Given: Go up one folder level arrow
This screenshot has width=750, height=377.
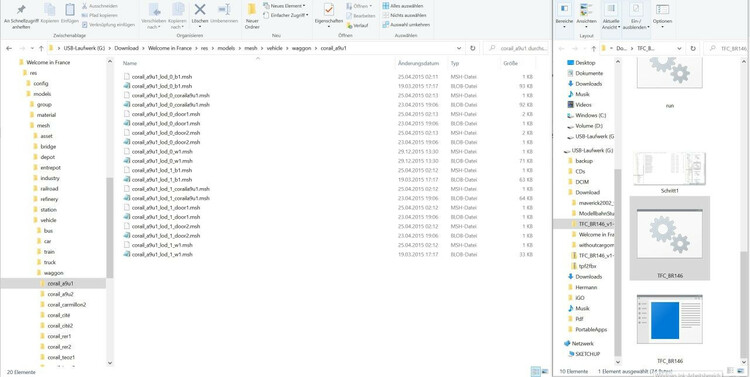Looking at the screenshot, I should coord(41,48).
